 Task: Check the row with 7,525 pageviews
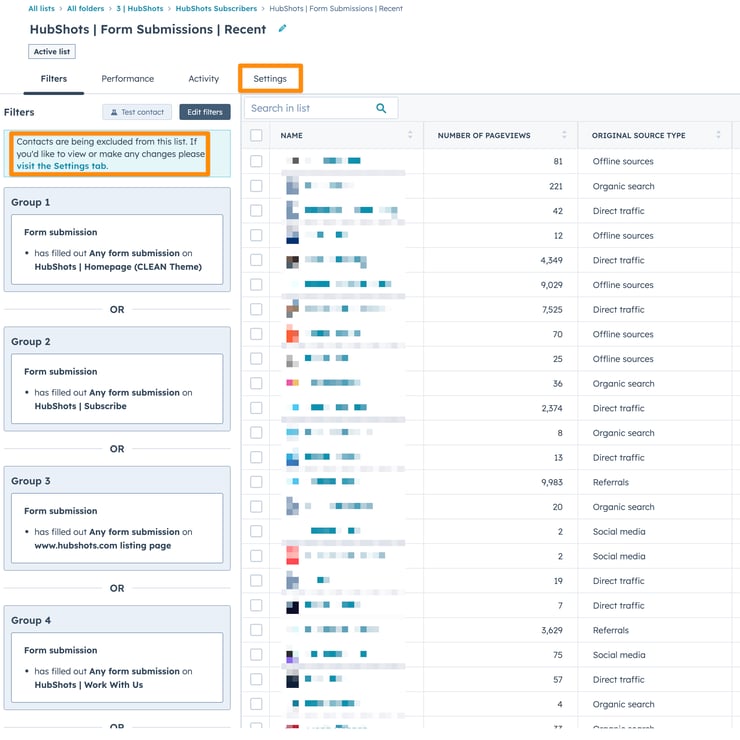[256, 309]
